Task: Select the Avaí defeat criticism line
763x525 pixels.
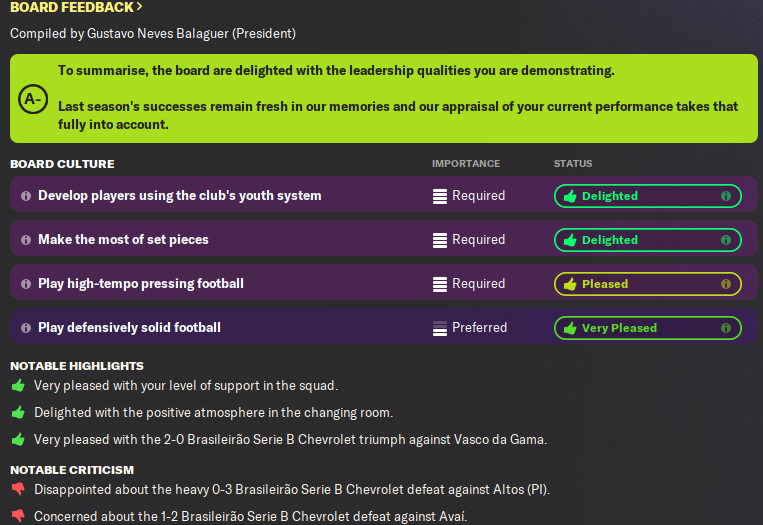Action: tap(250, 516)
